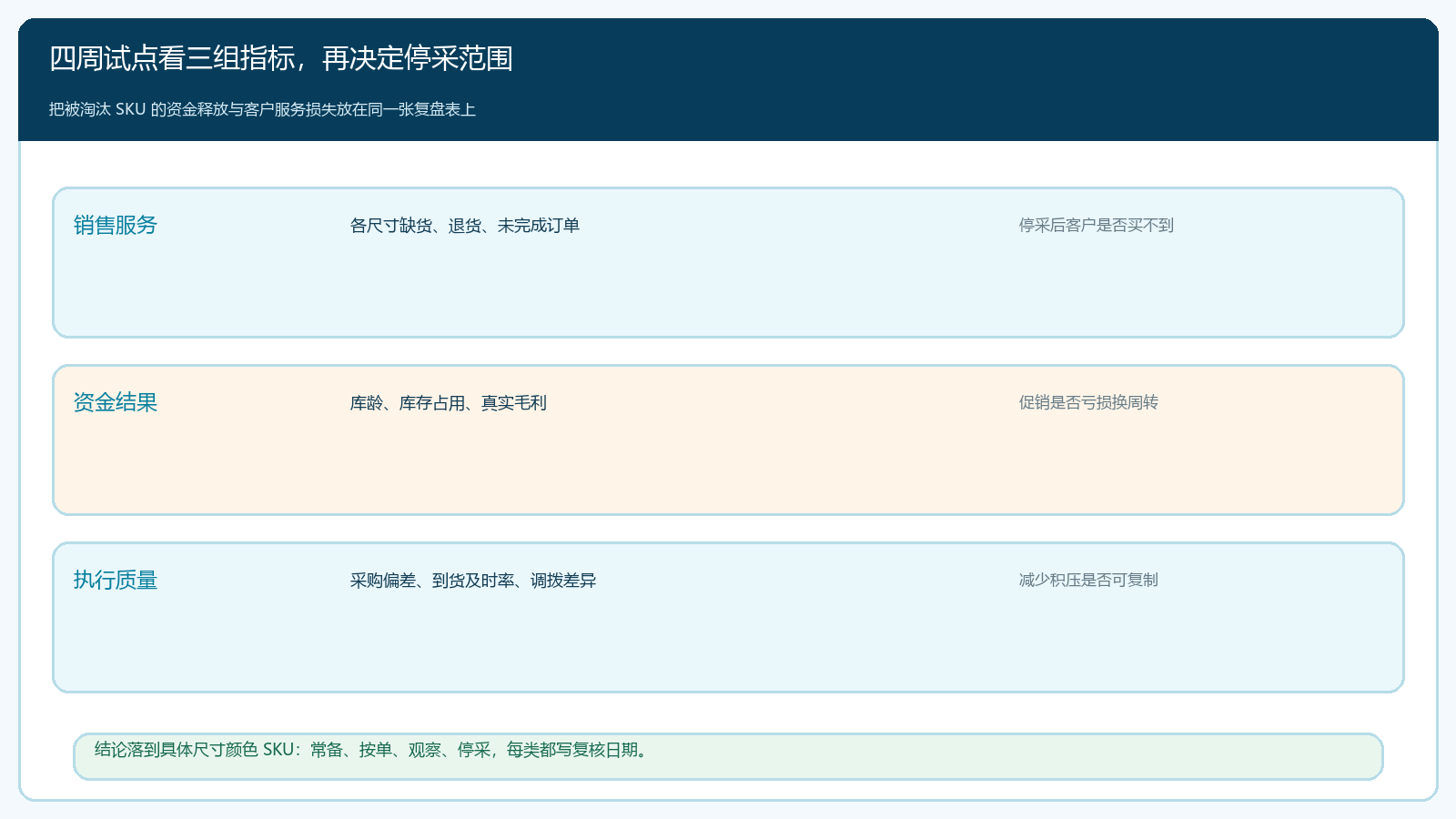
Task: Click the 资金结果 heading
Action: [116, 402]
